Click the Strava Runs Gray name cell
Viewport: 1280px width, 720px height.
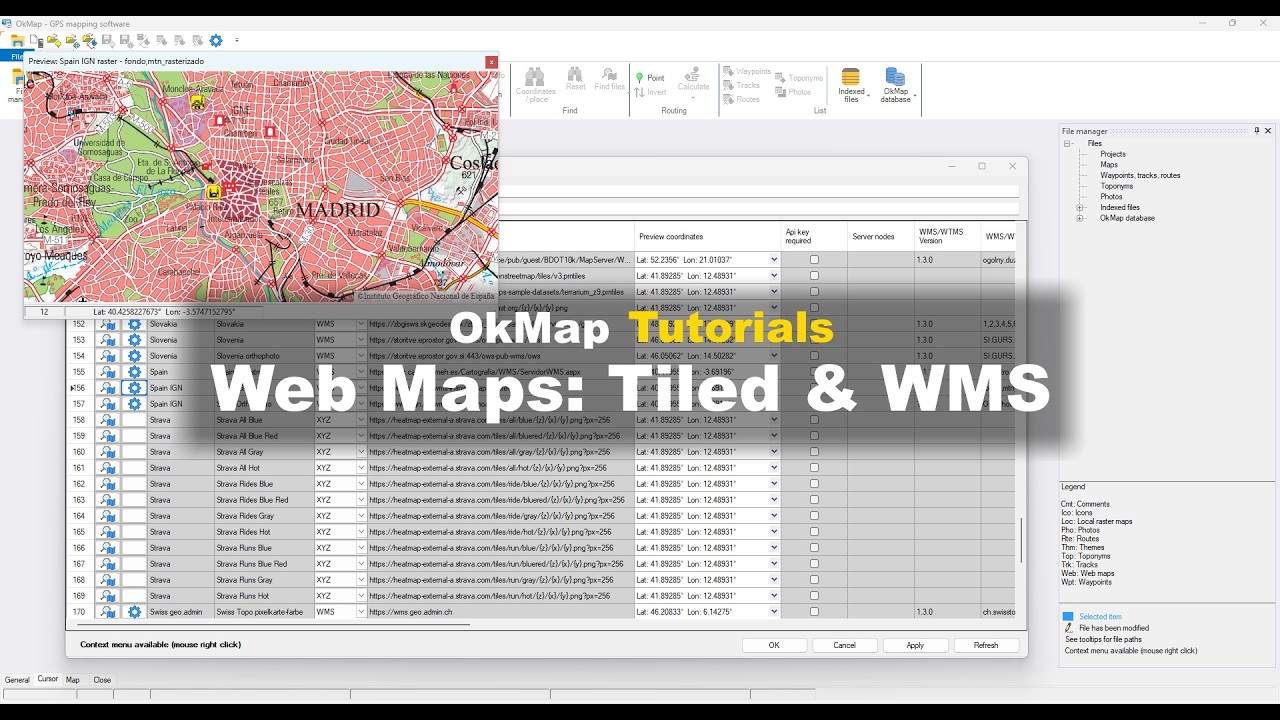pos(264,580)
